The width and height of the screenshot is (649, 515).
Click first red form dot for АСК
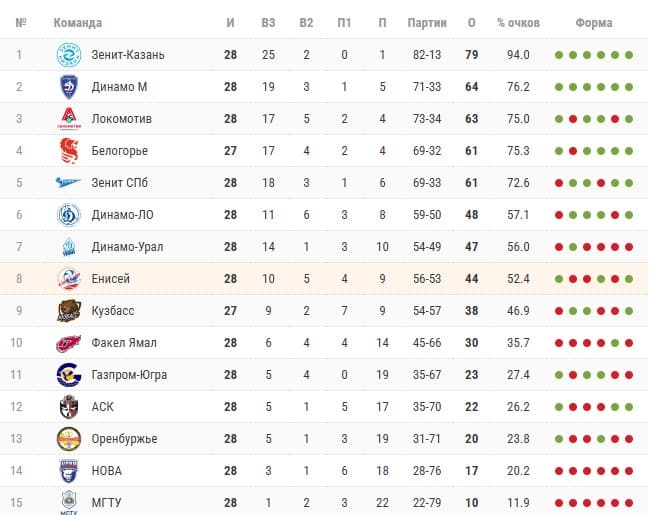(572, 407)
